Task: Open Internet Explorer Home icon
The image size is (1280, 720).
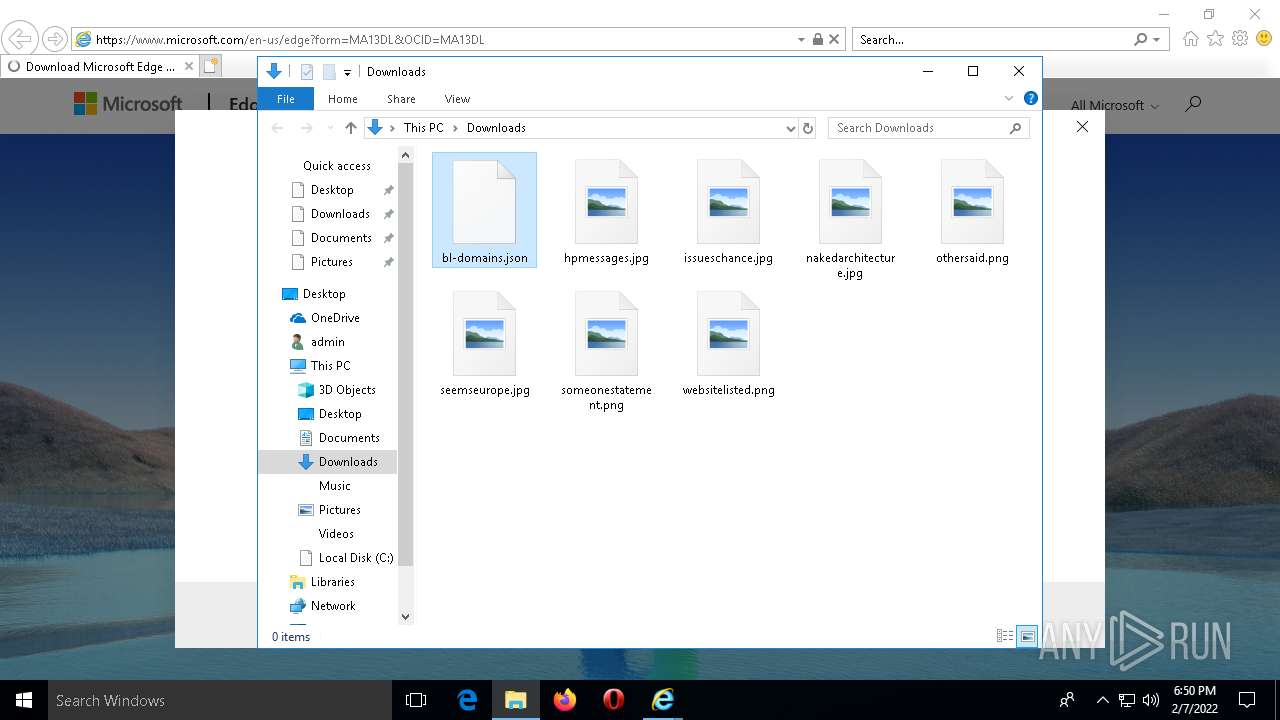Action: (1190, 39)
